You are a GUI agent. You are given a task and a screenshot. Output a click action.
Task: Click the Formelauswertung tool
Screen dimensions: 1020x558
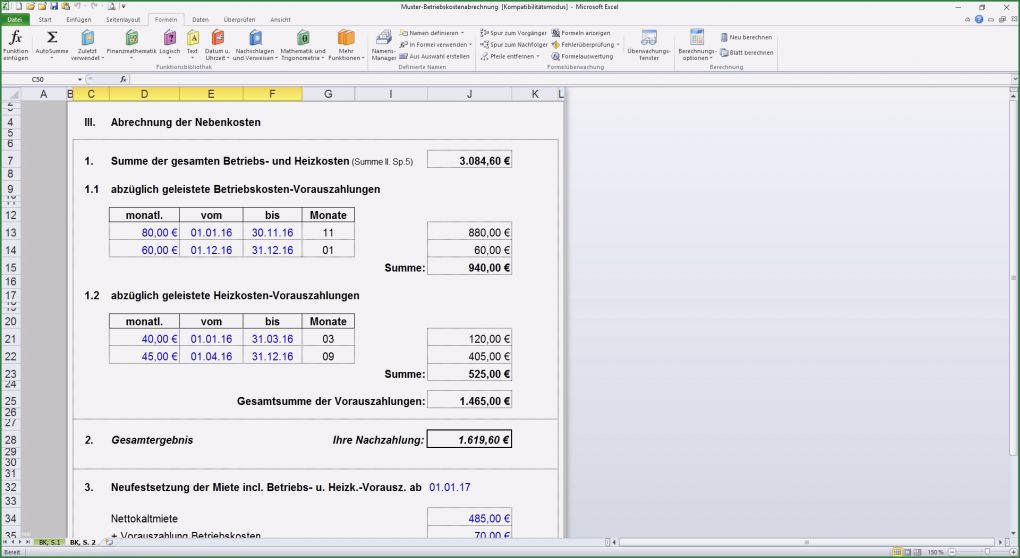[x=582, y=57]
